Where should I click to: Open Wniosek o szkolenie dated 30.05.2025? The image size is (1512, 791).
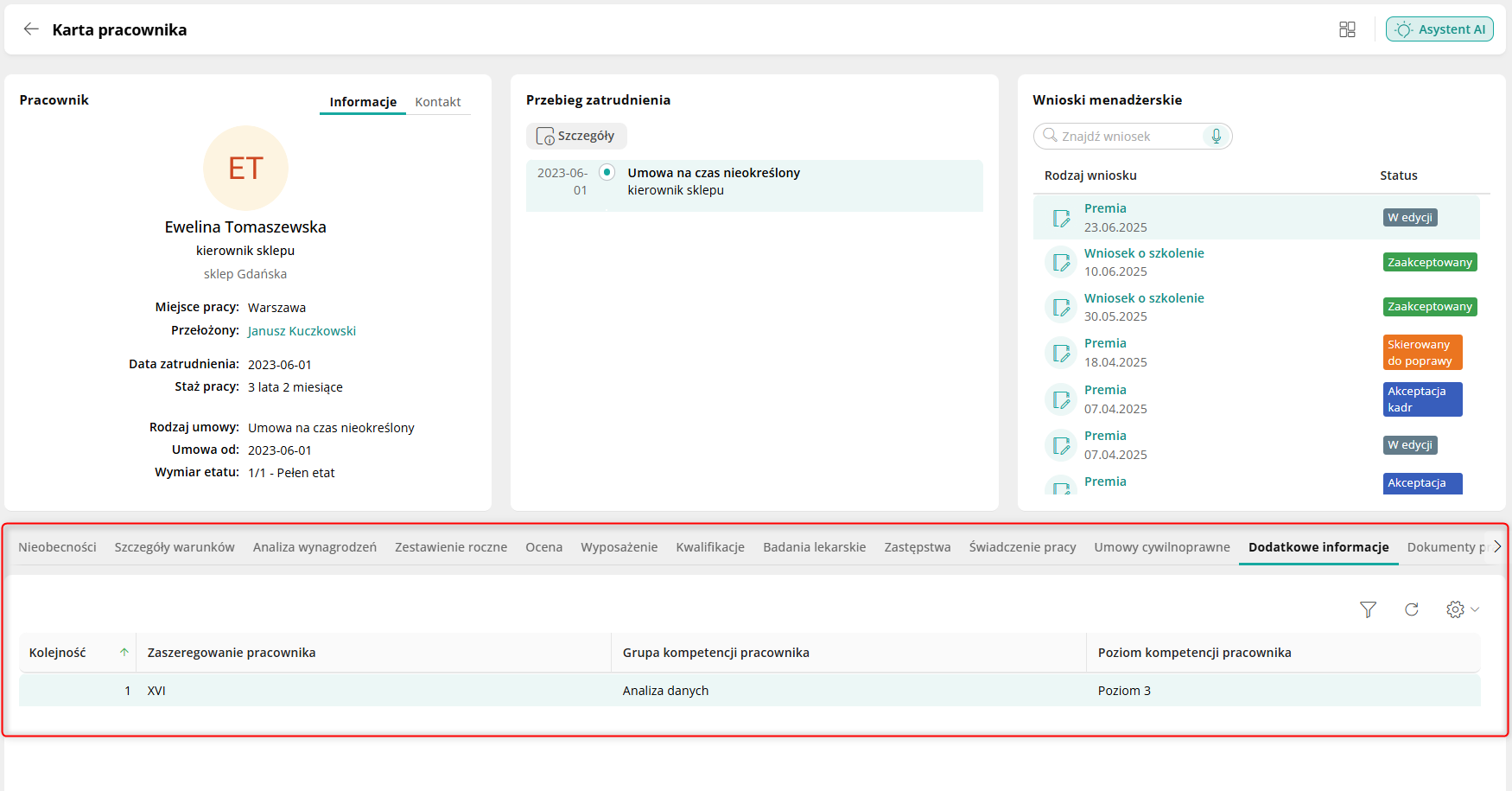pyautogui.click(x=1144, y=298)
